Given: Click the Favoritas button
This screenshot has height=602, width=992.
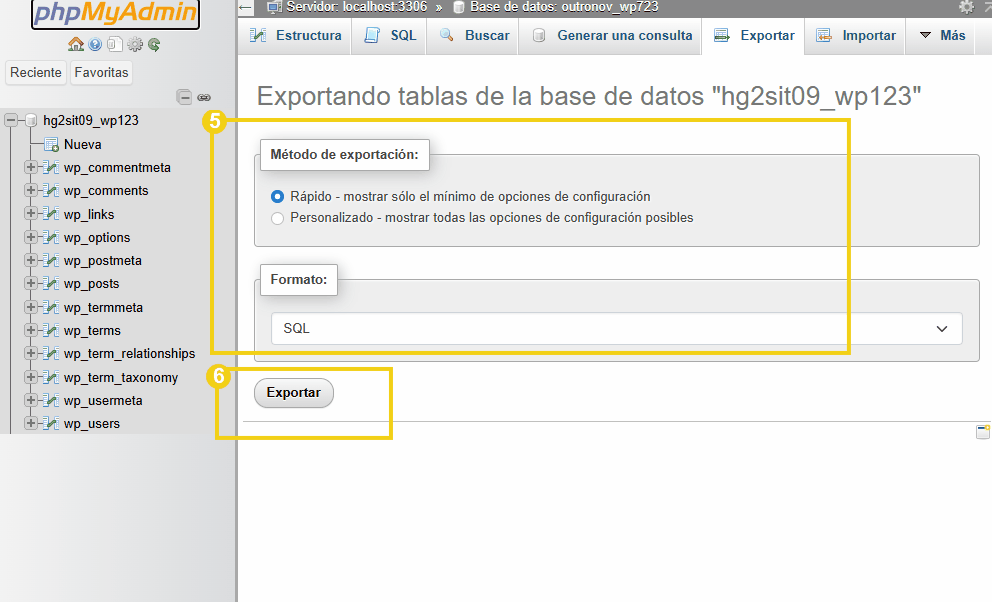Looking at the screenshot, I should (x=101, y=73).
